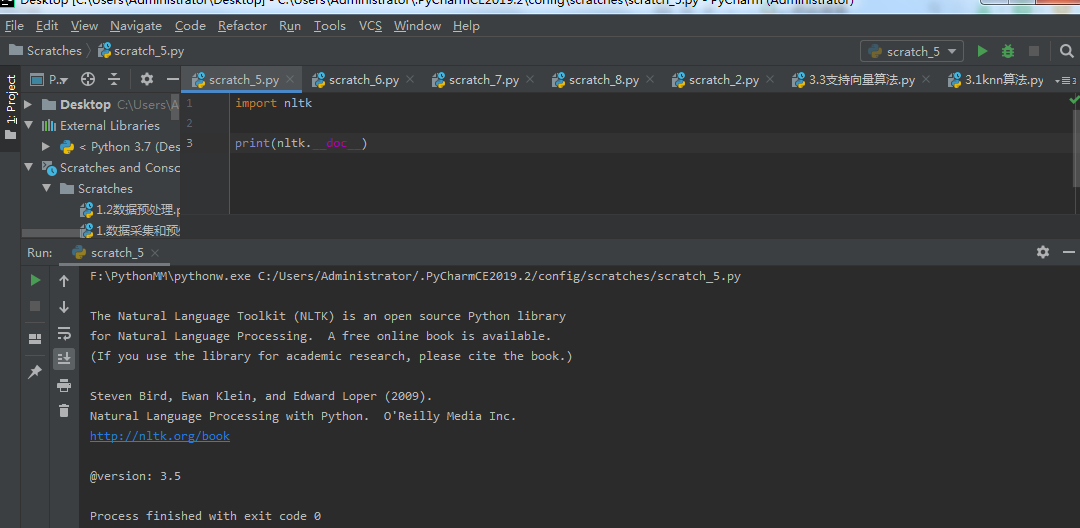1080x528 pixels.
Task: Open Search Everywhere magnifier icon
Action: tap(1066, 51)
